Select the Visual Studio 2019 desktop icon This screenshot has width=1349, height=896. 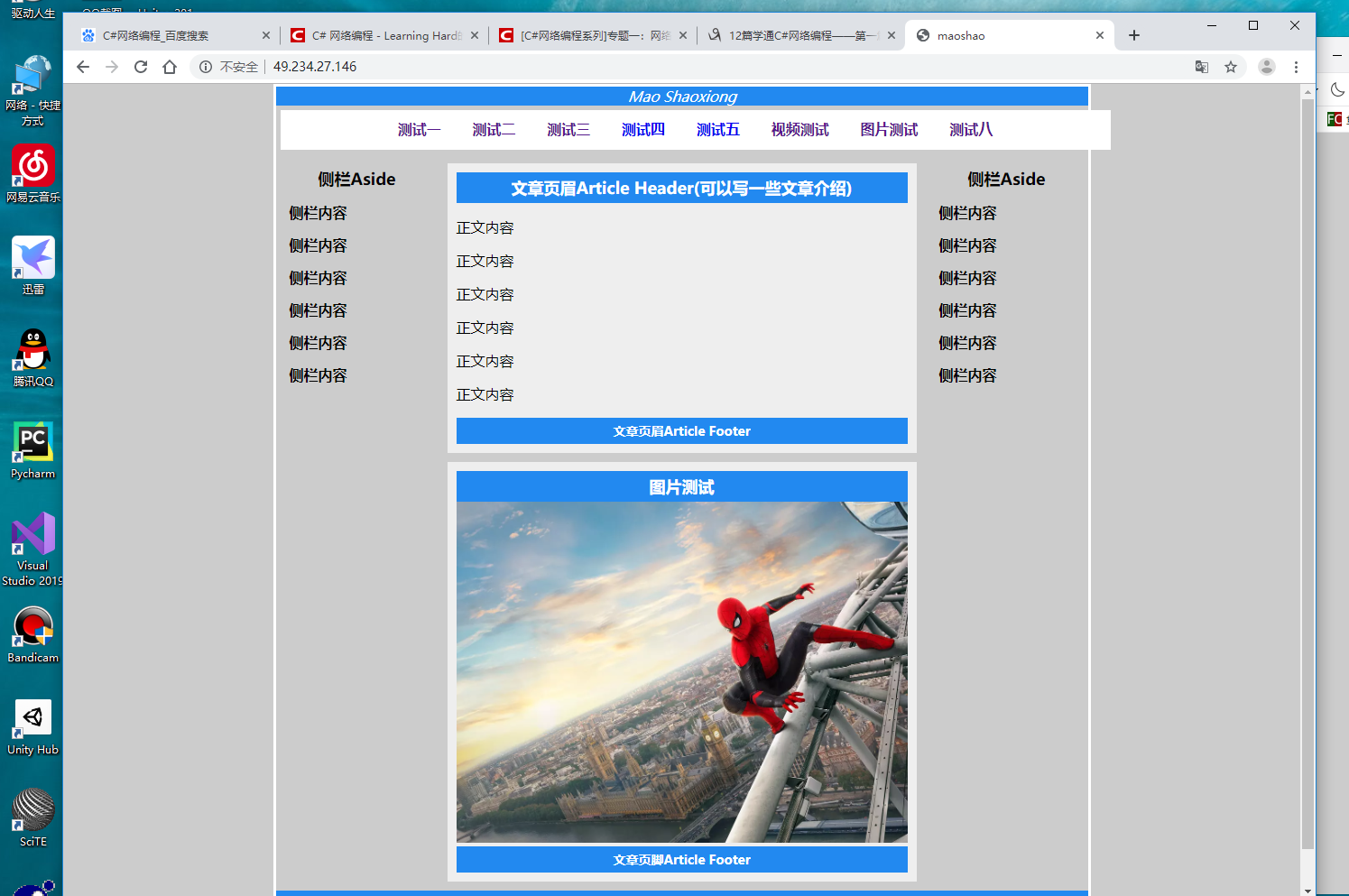pos(32,549)
